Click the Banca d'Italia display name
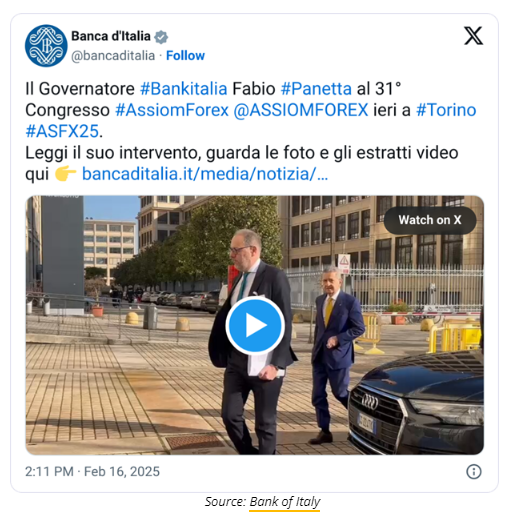This screenshot has width=512, height=513. 111,36
